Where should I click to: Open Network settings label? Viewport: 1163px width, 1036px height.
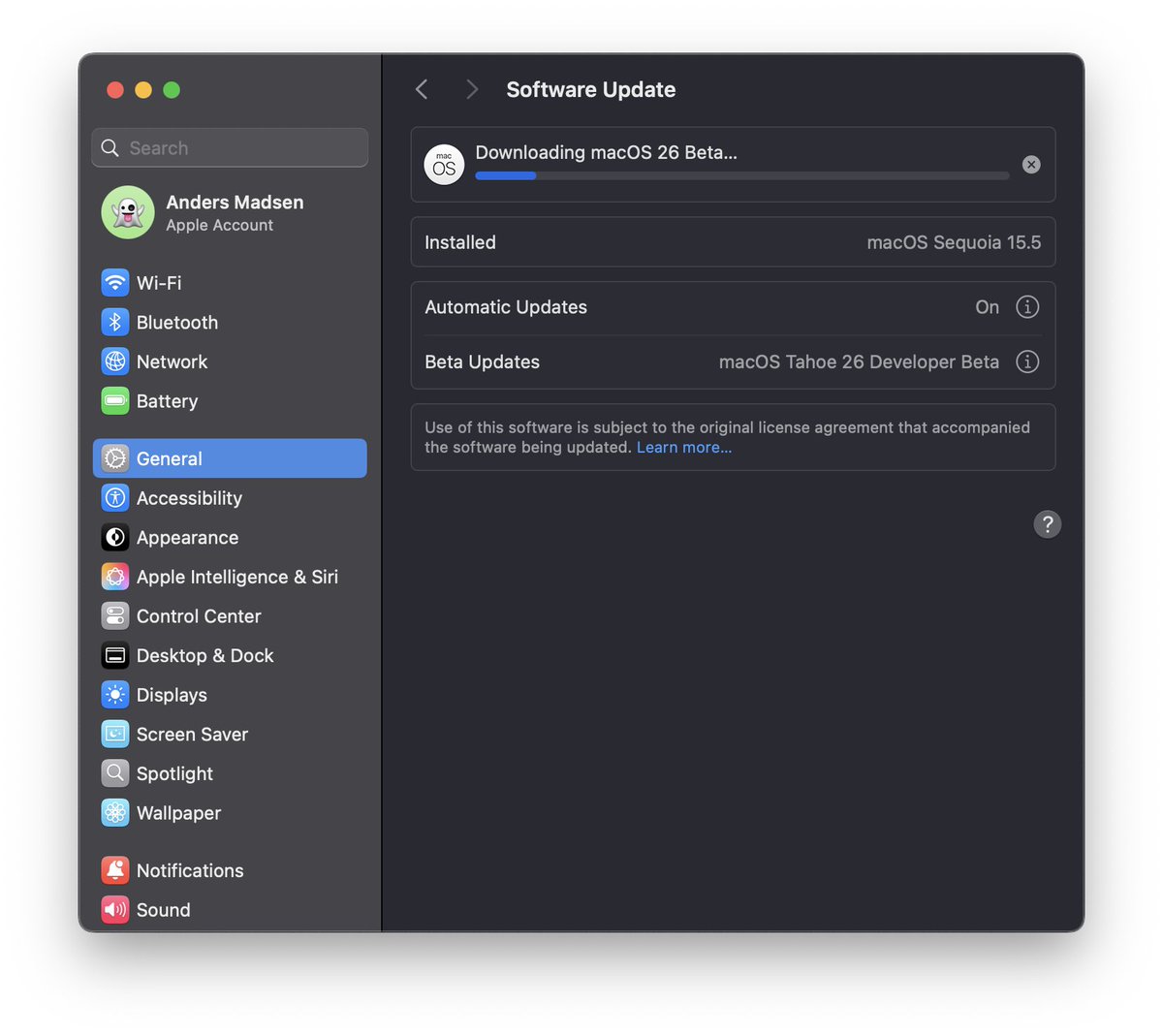[173, 361]
